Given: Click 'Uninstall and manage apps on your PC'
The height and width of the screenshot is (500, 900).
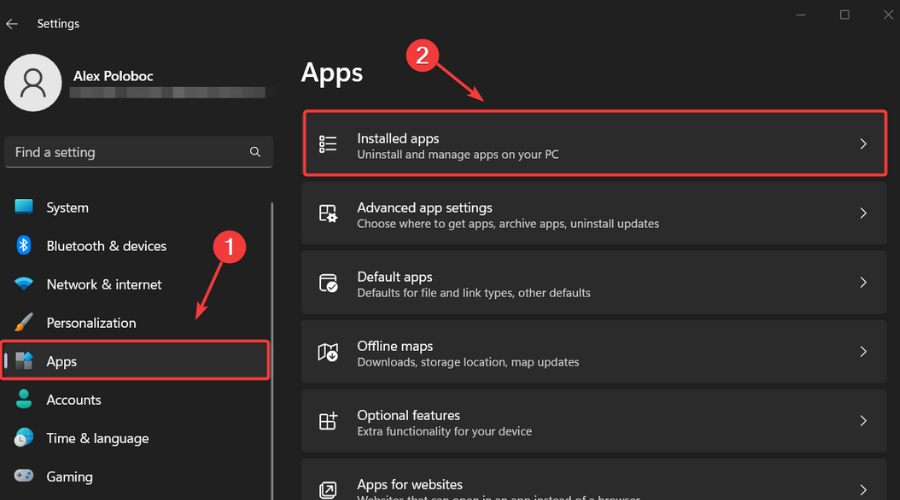Looking at the screenshot, I should click(x=457, y=154).
